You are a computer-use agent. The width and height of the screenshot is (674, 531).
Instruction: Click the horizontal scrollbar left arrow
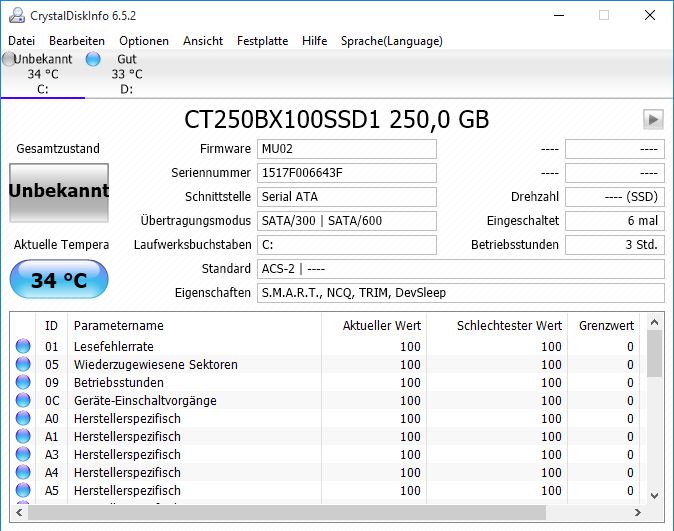[x=19, y=513]
